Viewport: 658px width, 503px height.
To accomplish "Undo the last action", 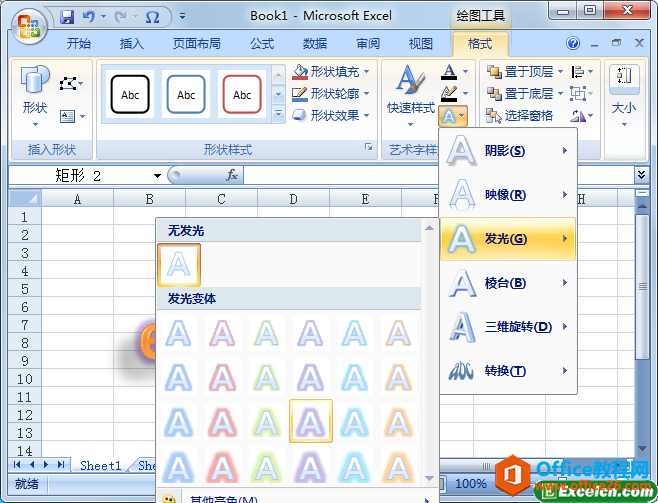I will coord(88,17).
